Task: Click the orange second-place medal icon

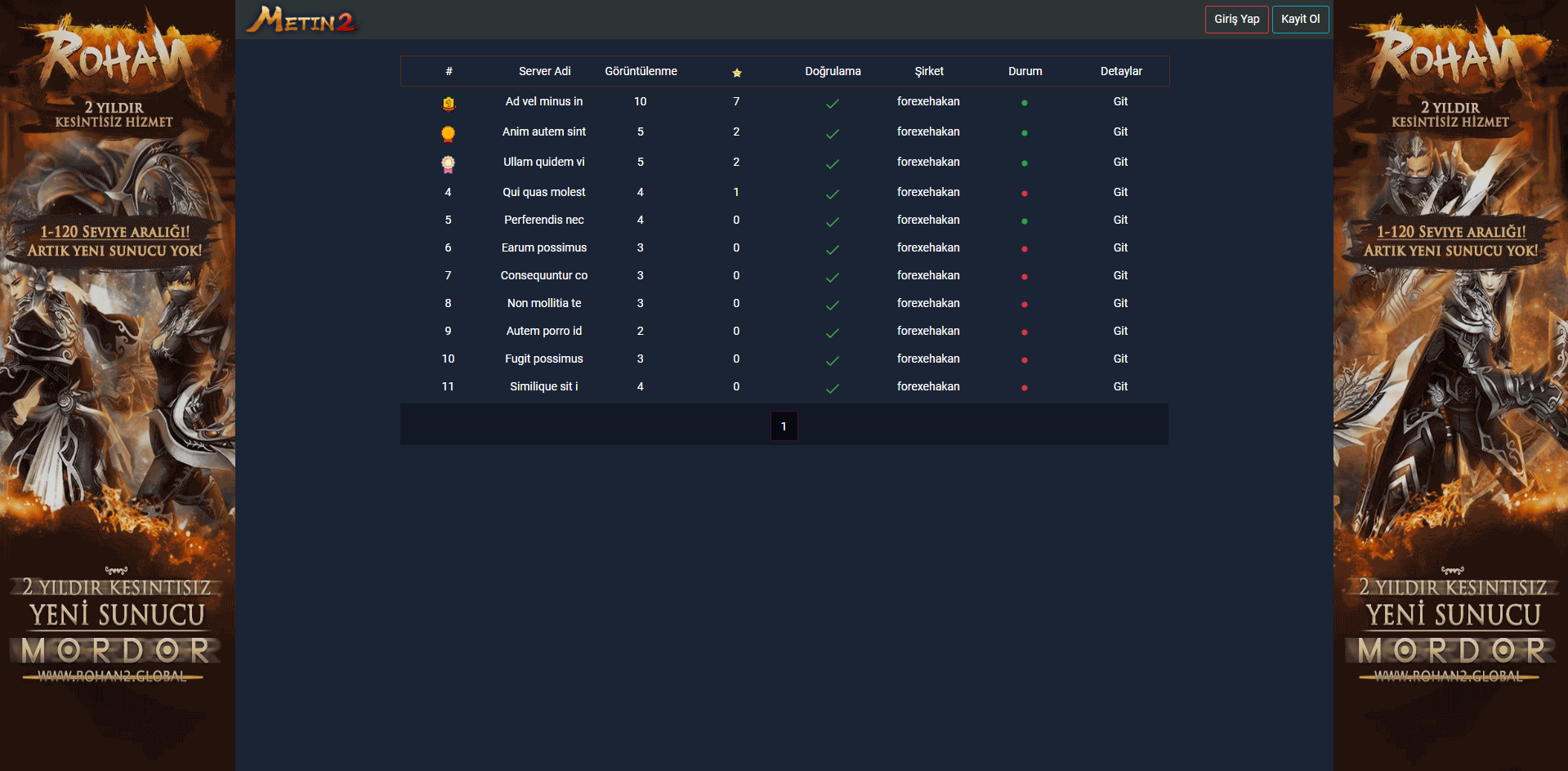Action: tap(448, 133)
